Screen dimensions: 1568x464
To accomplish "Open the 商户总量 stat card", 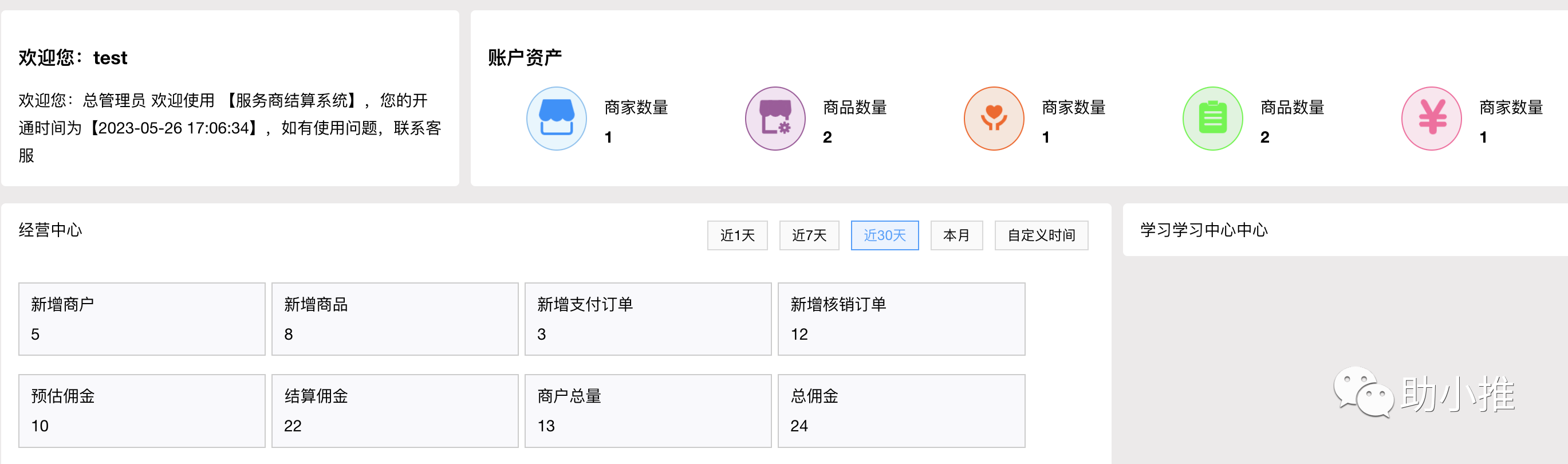I will 648,410.
